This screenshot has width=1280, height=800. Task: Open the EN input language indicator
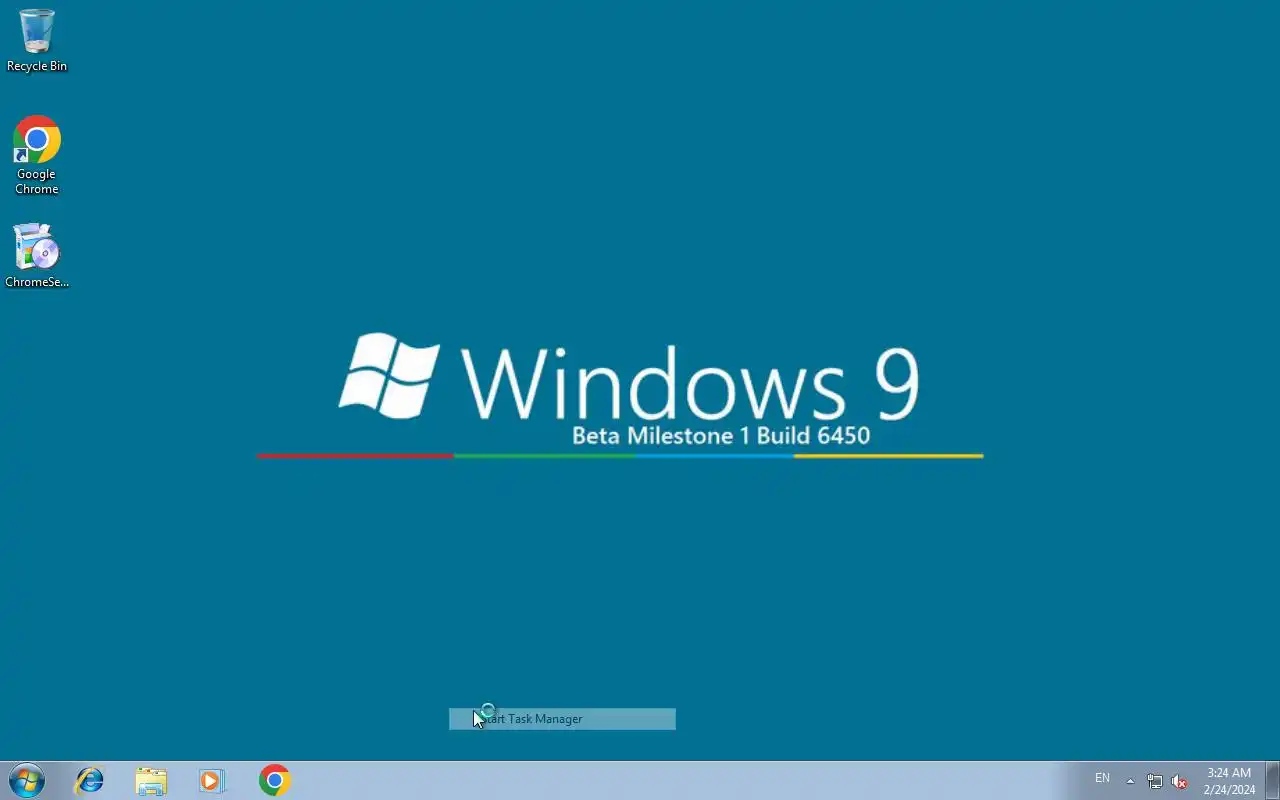pyautogui.click(x=1102, y=778)
